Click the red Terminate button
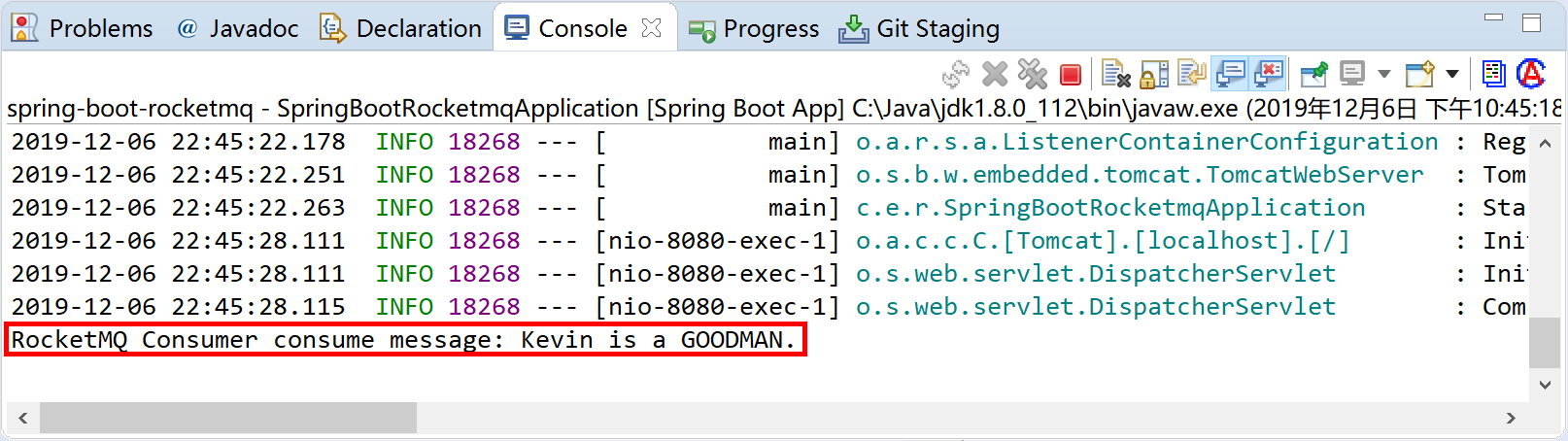The height and width of the screenshot is (441, 1568). click(1071, 75)
